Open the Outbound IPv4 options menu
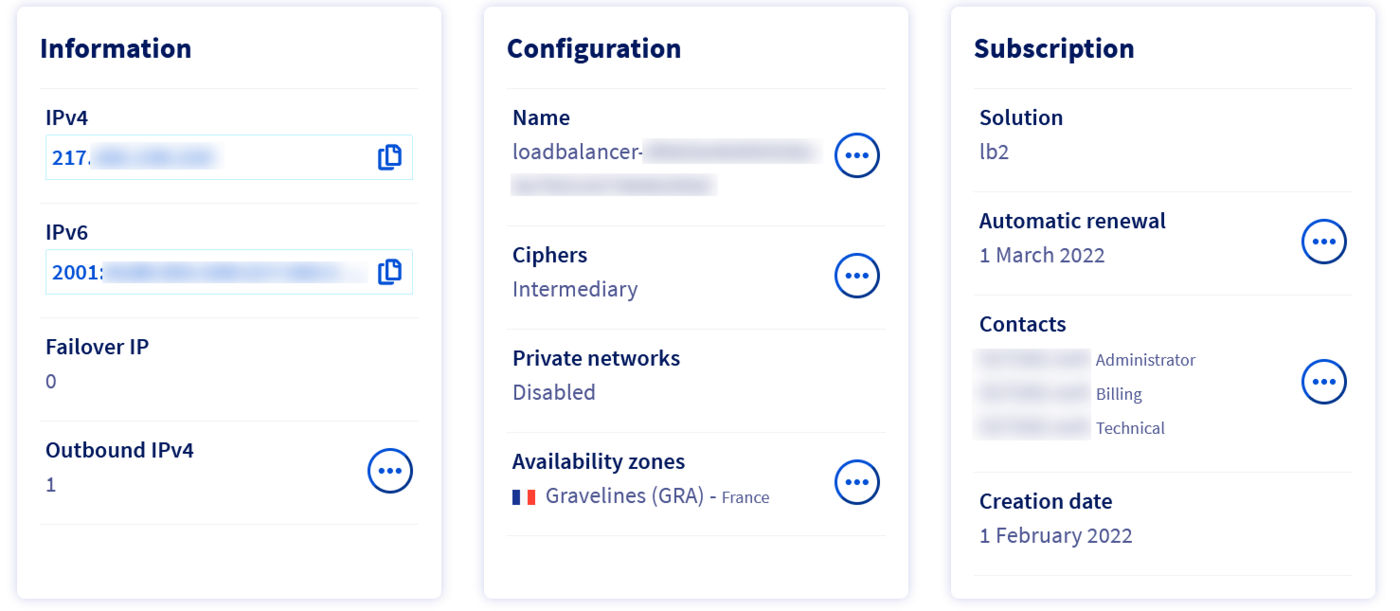This screenshot has height=611, width=1400. tap(389, 470)
